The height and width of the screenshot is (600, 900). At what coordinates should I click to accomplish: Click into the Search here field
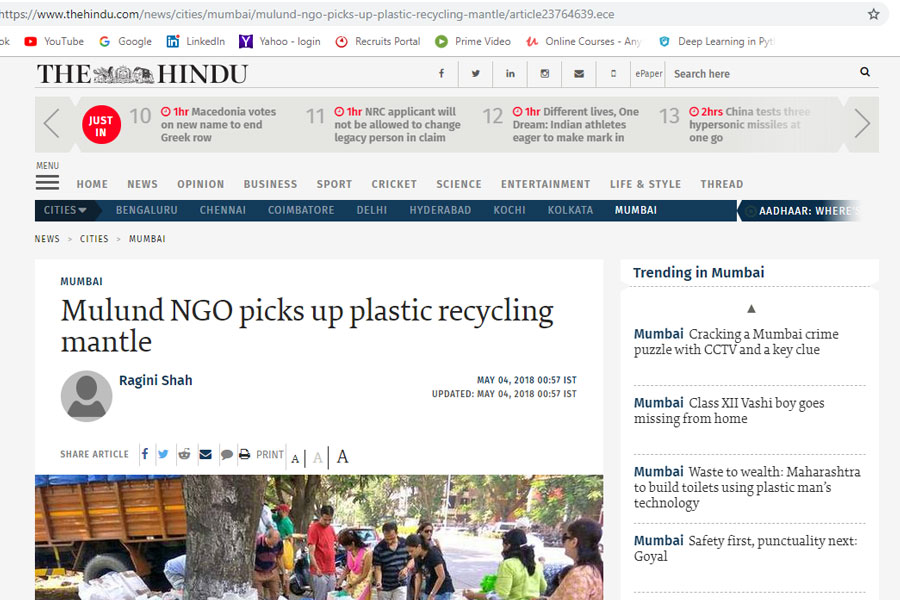(761, 73)
